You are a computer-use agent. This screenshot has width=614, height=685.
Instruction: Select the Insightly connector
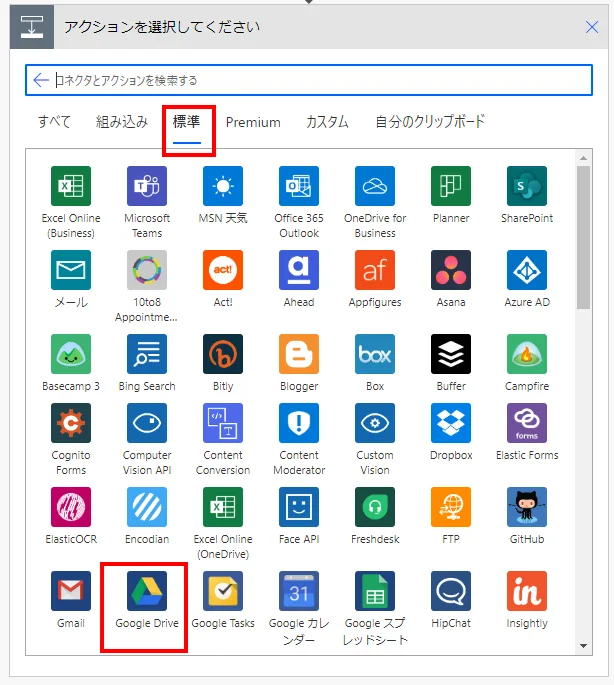[527, 591]
